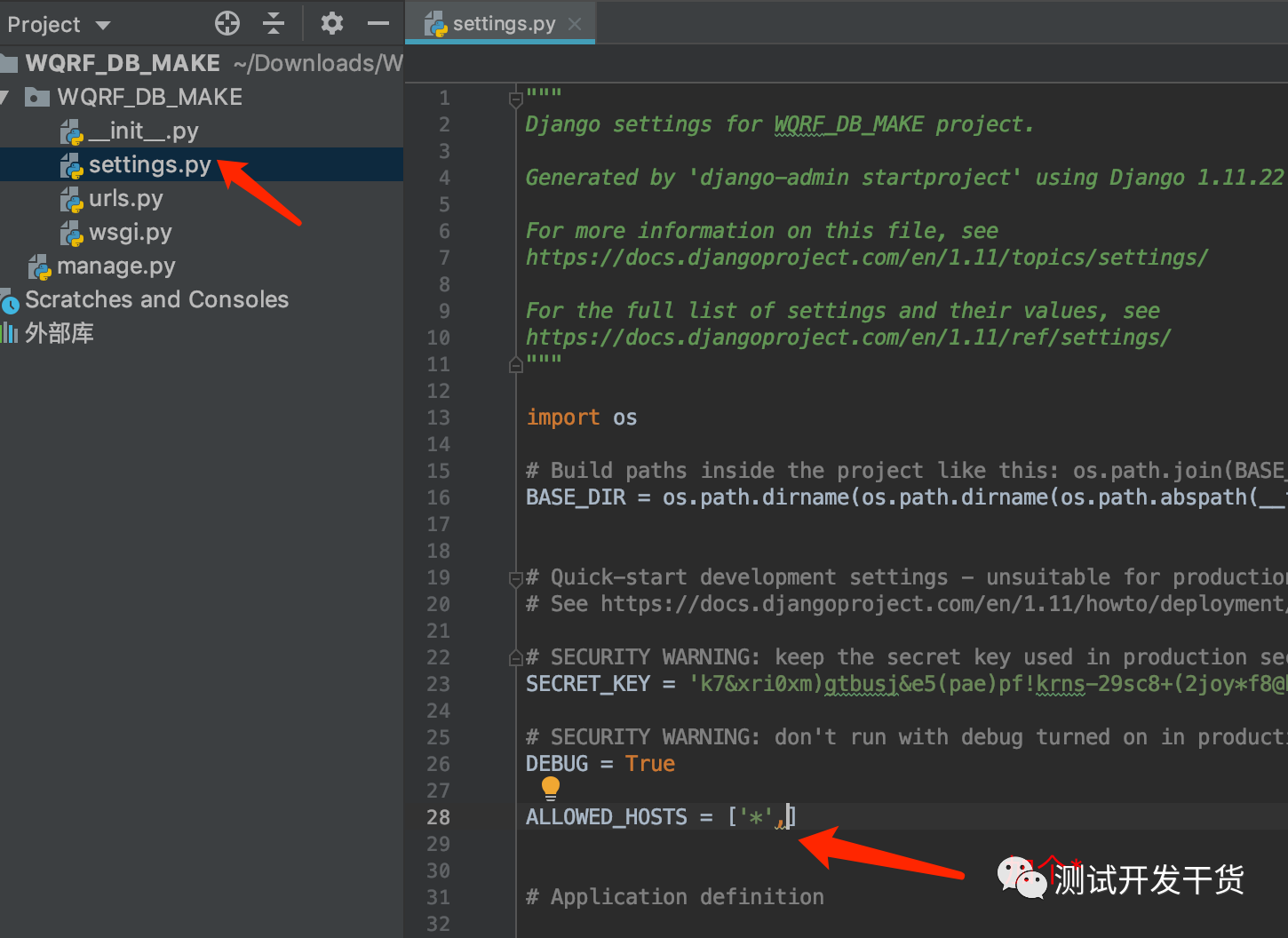This screenshot has height=938, width=1288.
Task: Select the 外部库 external libraries node
Action: (x=59, y=333)
